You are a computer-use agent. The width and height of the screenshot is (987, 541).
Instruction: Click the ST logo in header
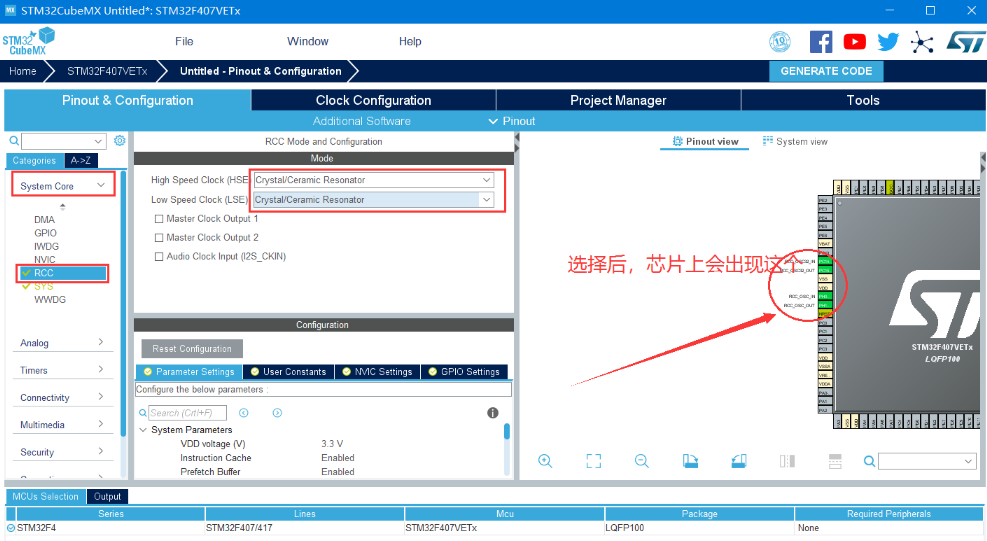point(966,42)
